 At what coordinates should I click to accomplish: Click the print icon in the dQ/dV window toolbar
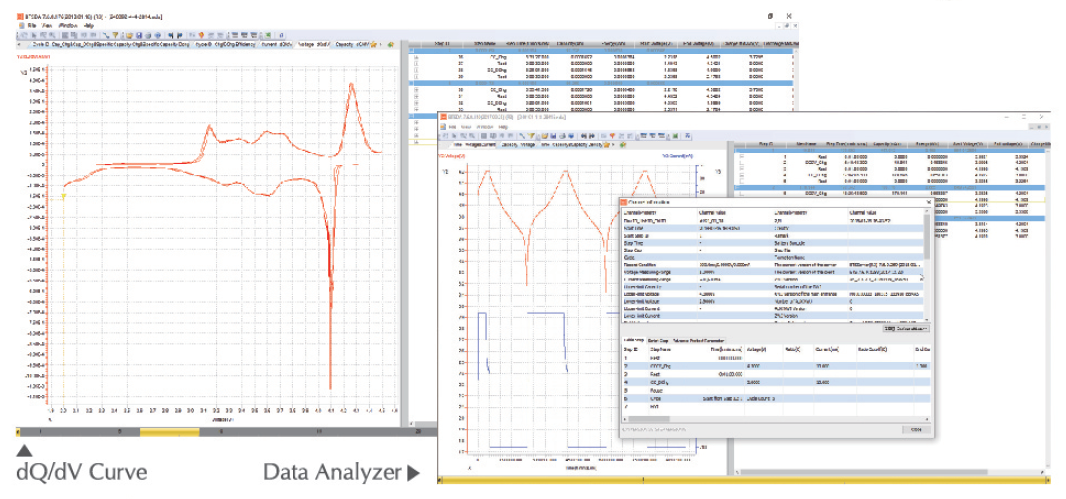click(148, 35)
